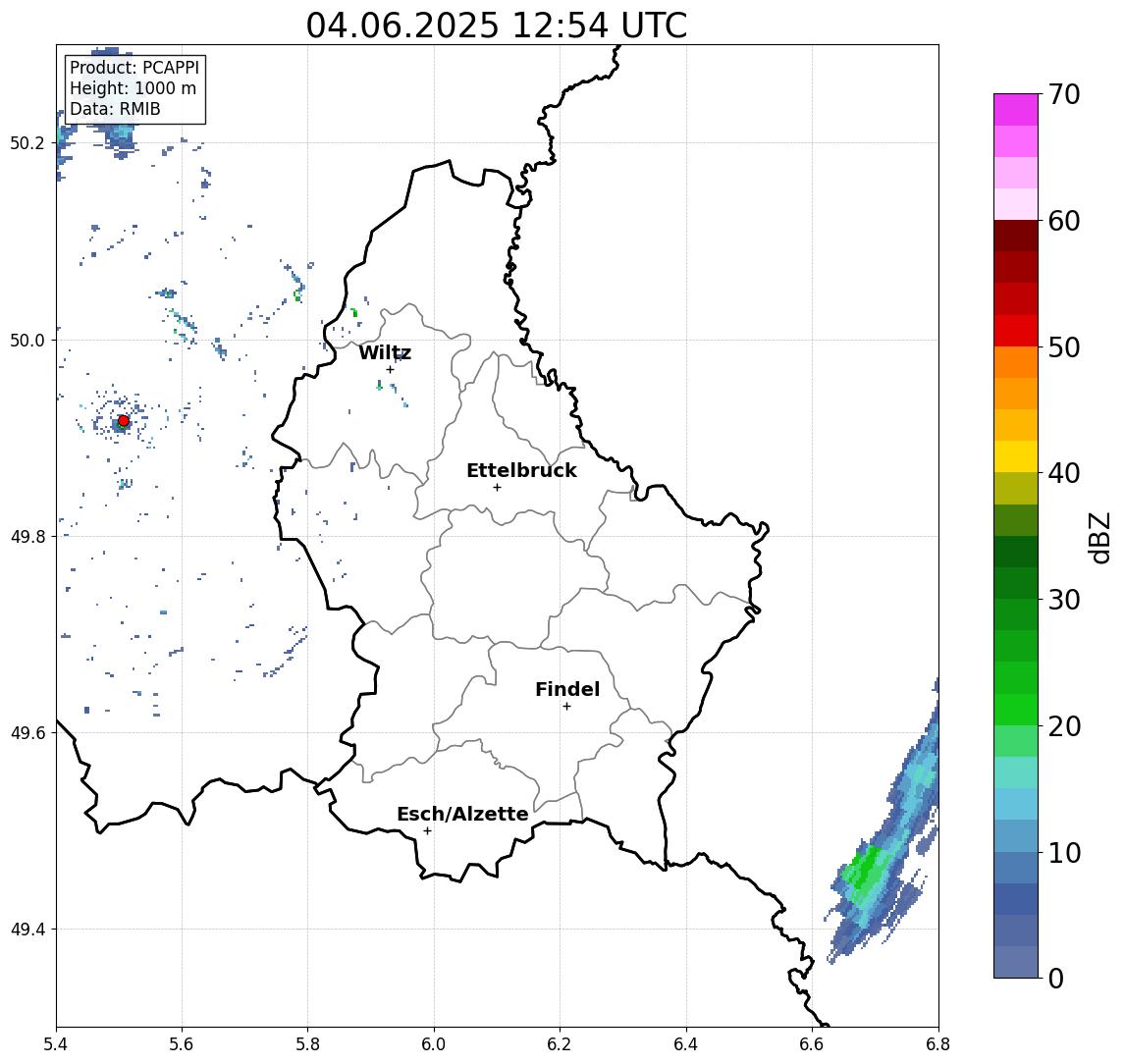
Task: Click the Esch/Alzette station label
Action: click(x=462, y=814)
